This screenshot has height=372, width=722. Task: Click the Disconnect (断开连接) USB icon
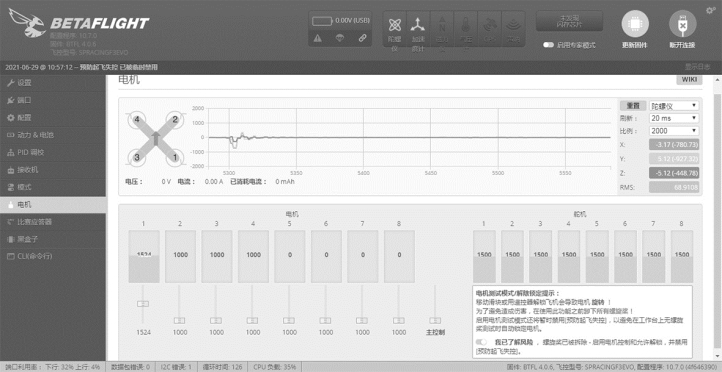(682, 24)
